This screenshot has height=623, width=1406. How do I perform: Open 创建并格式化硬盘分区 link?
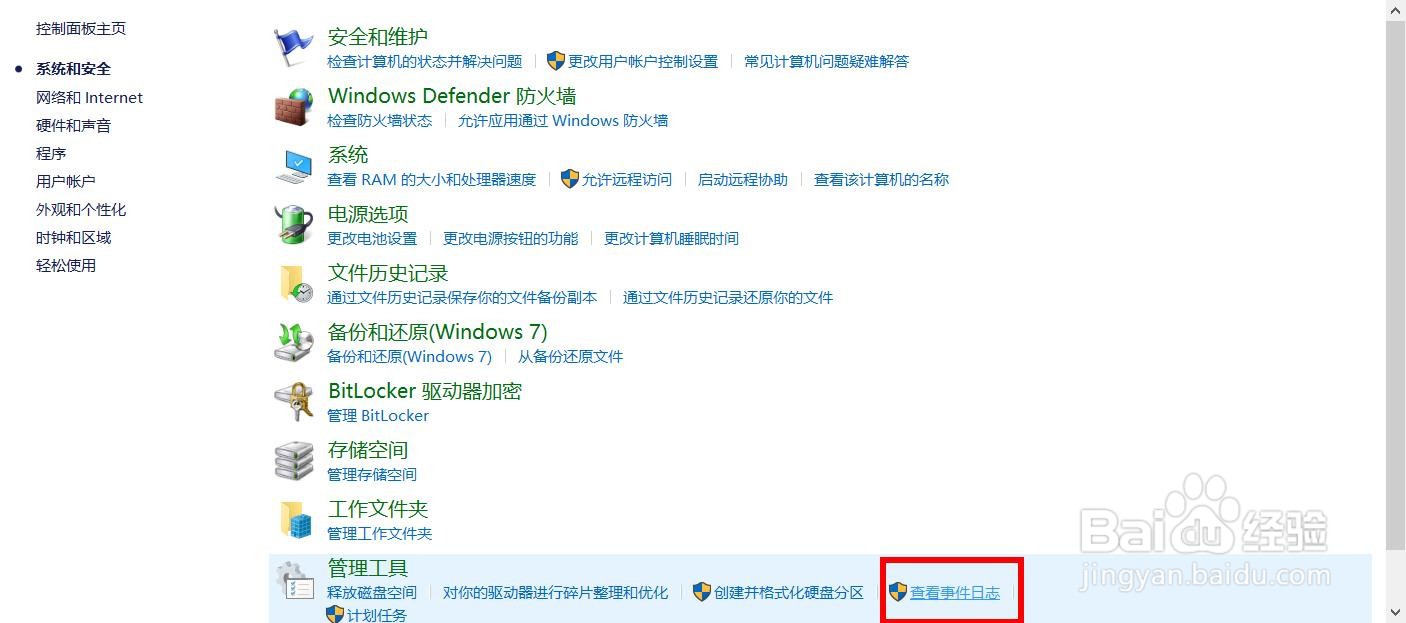point(789,592)
